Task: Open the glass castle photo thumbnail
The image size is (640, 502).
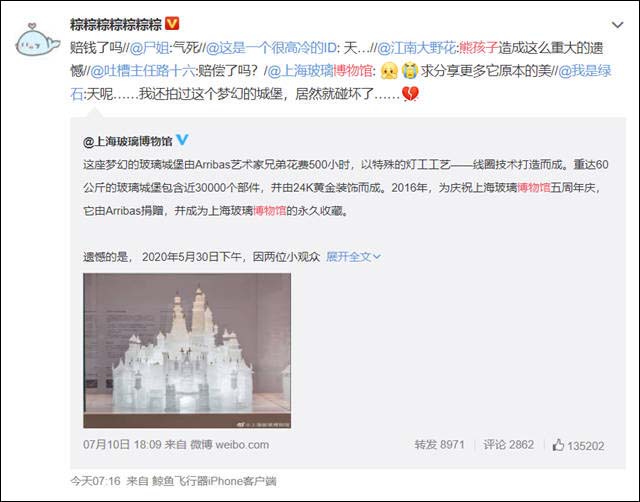Action: pos(187,351)
